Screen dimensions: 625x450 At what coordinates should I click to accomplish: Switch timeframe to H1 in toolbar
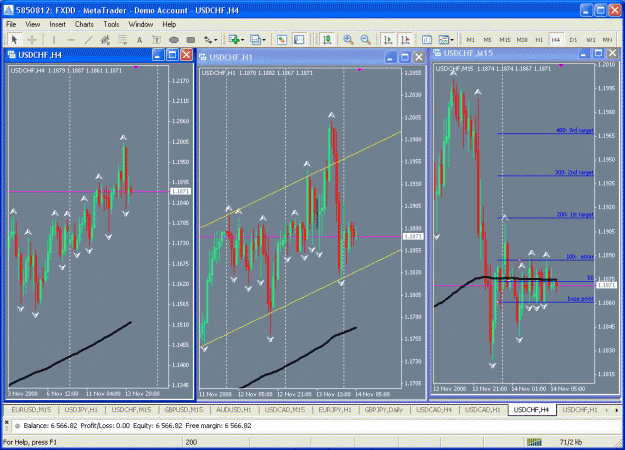point(539,40)
